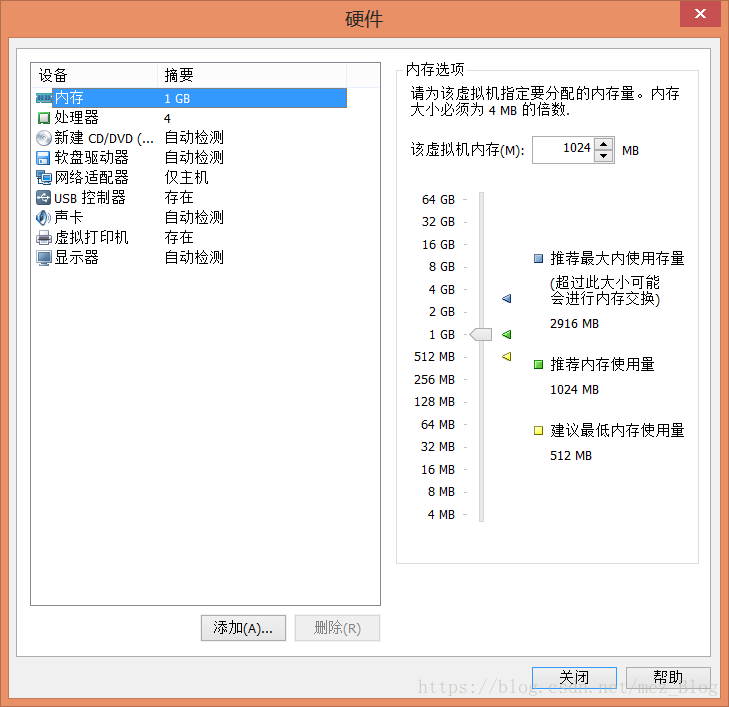The image size is (729, 707).
Task: Click the 64 GB slider label
Action: (438, 199)
